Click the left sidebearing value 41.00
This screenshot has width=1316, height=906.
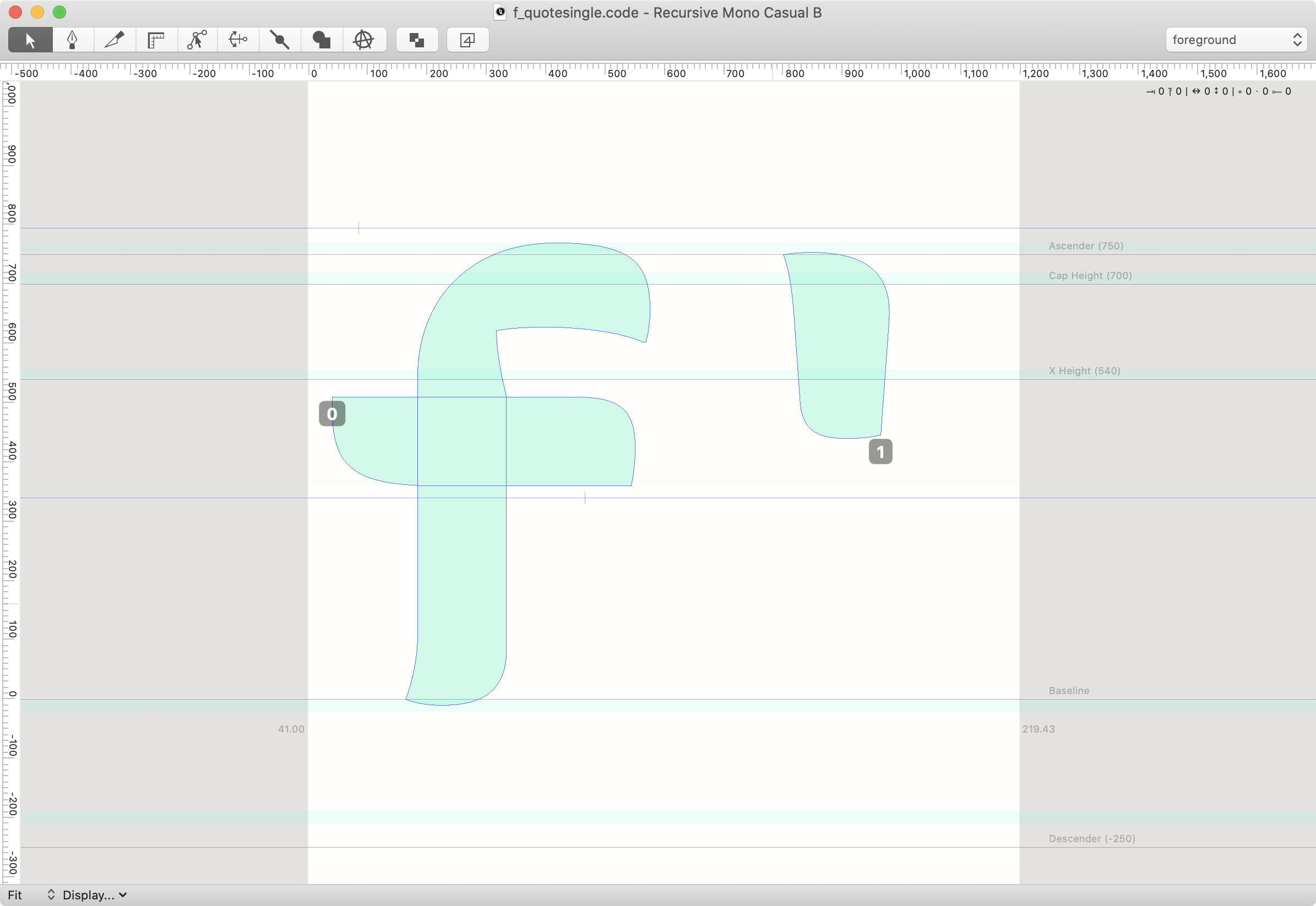coord(291,729)
